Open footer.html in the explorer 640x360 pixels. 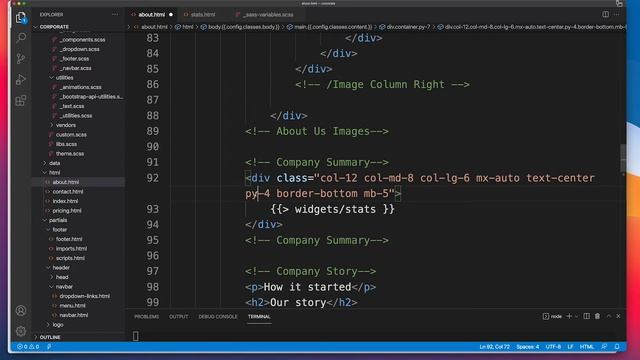69,239
